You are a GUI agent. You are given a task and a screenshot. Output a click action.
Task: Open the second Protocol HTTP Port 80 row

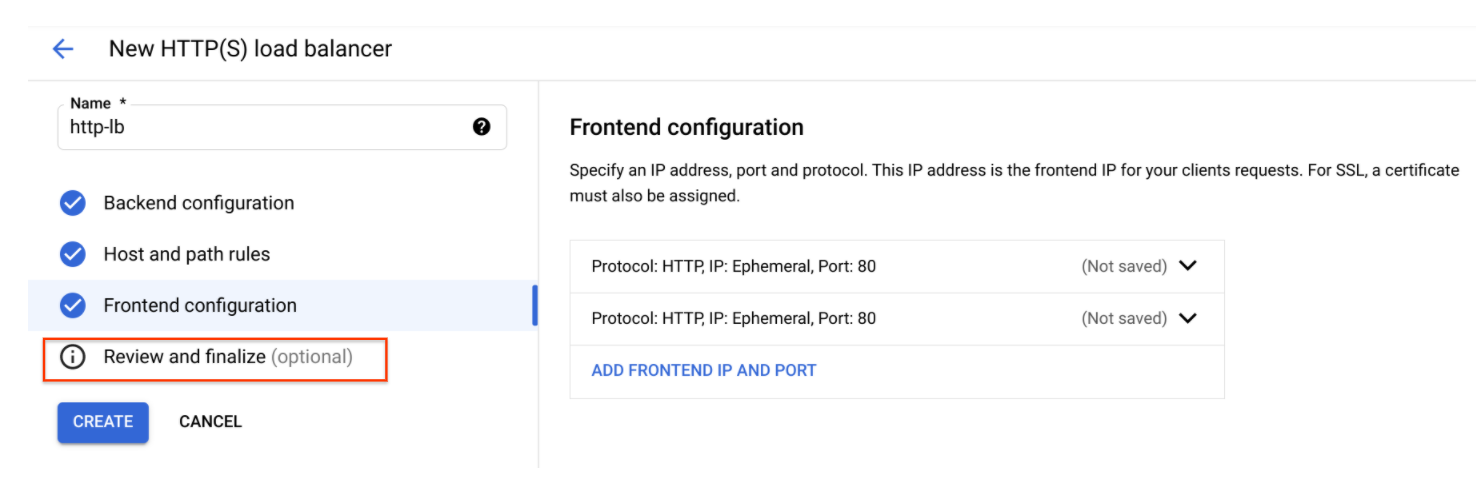point(897,319)
